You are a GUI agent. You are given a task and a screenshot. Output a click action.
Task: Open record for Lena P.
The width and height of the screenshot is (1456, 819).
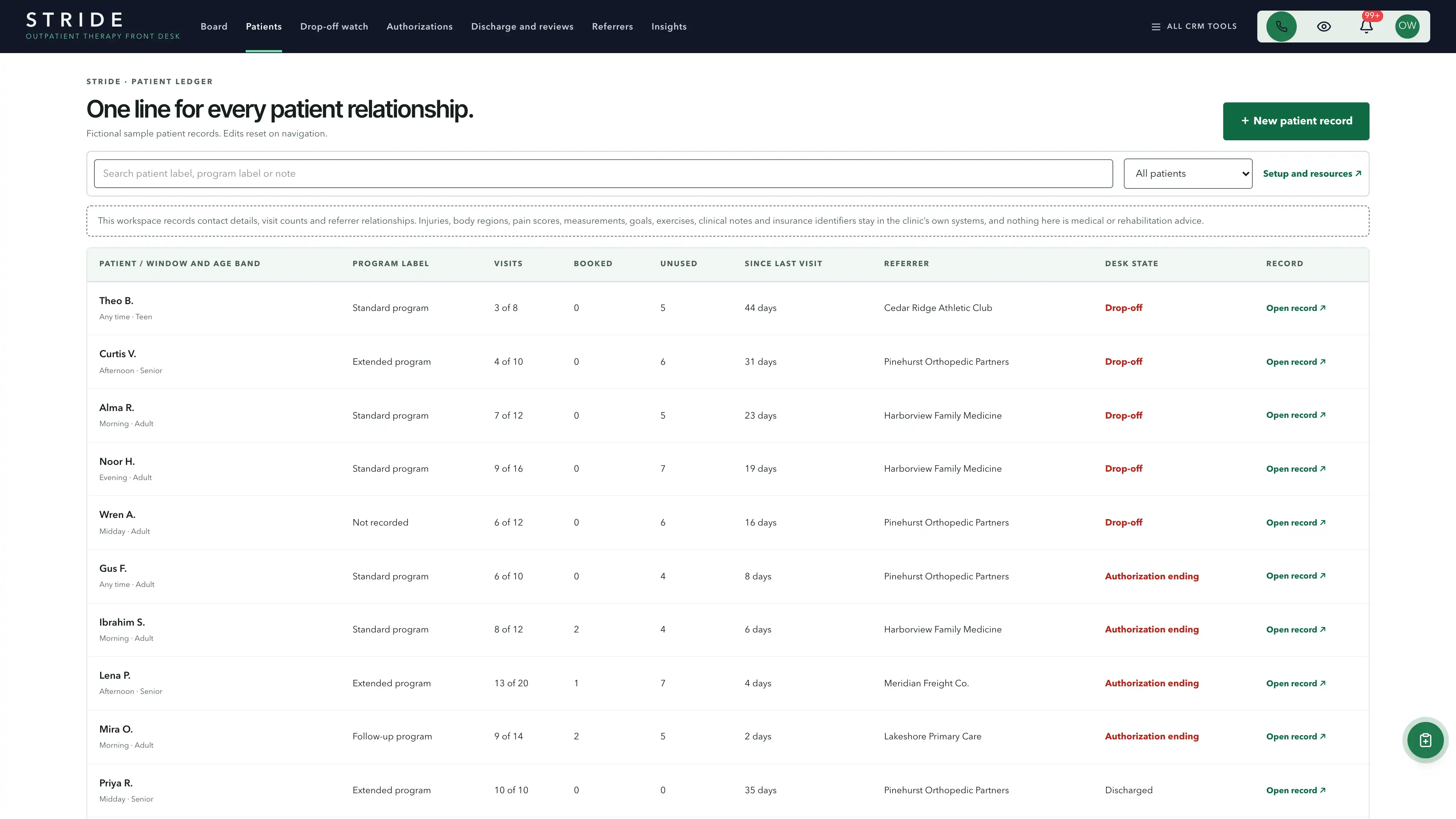(x=1296, y=683)
